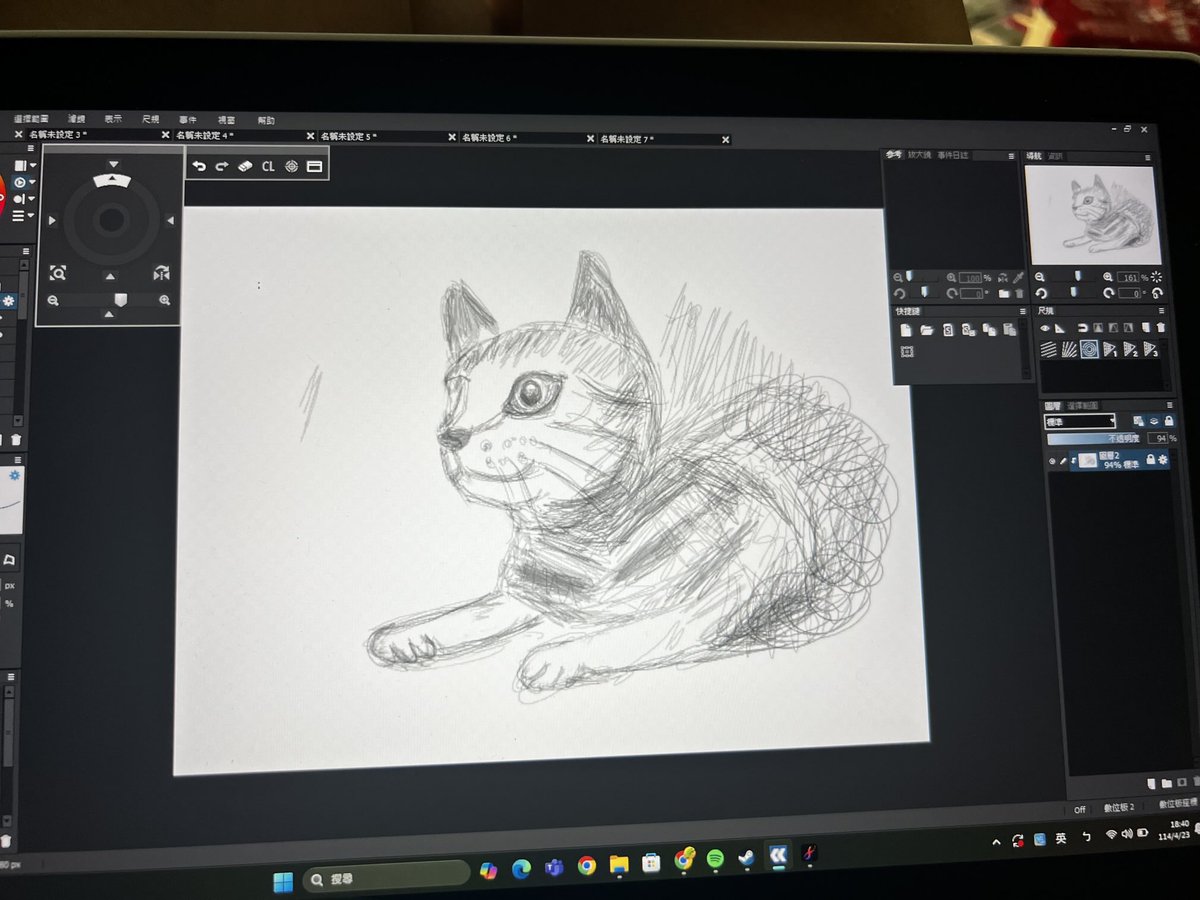Click the Windows Start button
This screenshot has width=1200, height=900.
(283, 882)
